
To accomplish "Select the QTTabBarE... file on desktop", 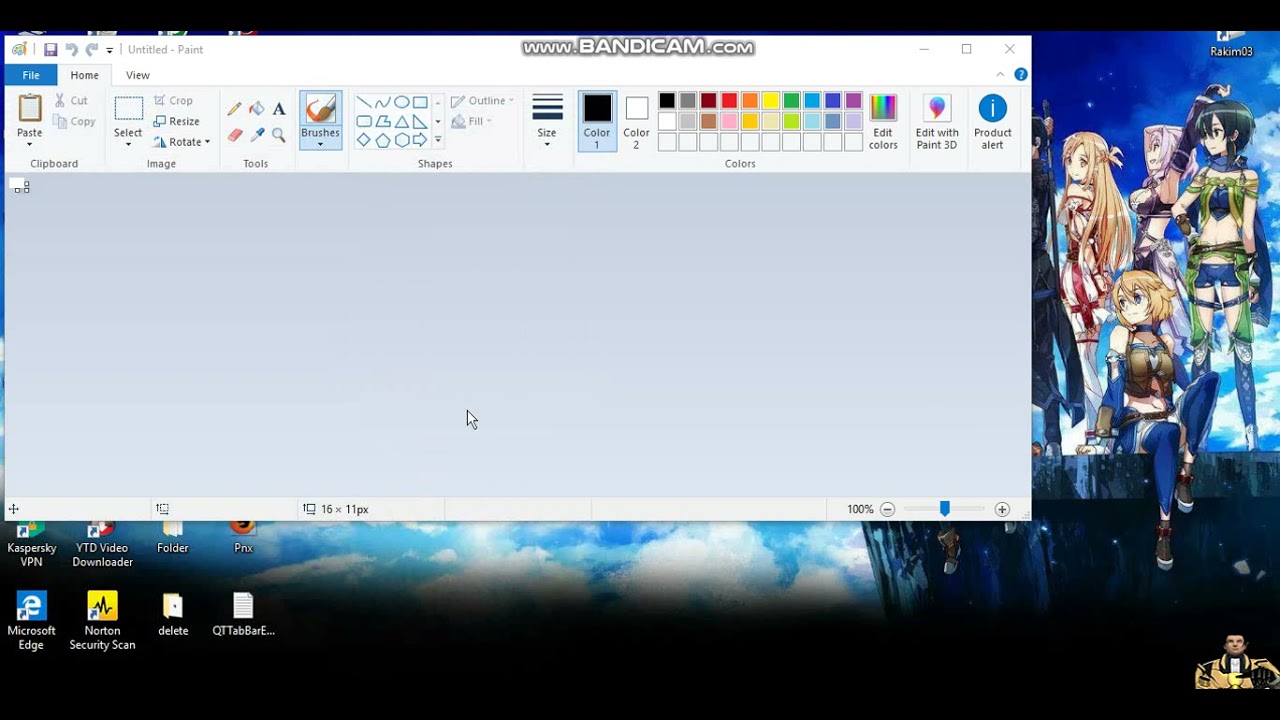I will [243, 615].
